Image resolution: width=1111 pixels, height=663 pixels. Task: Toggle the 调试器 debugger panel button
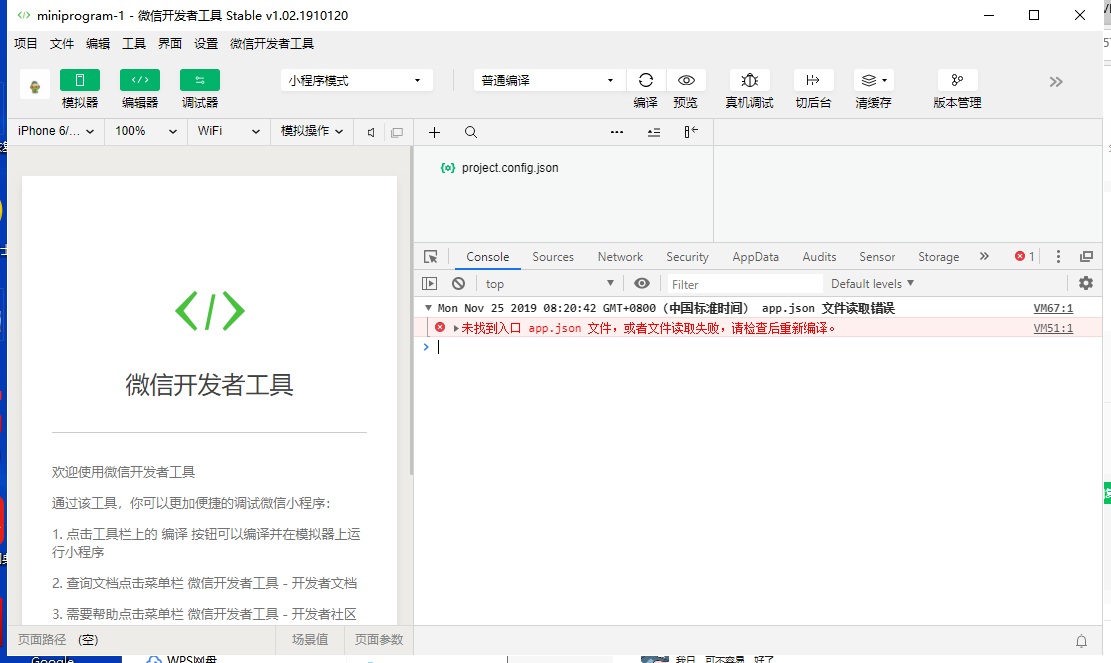(x=200, y=80)
